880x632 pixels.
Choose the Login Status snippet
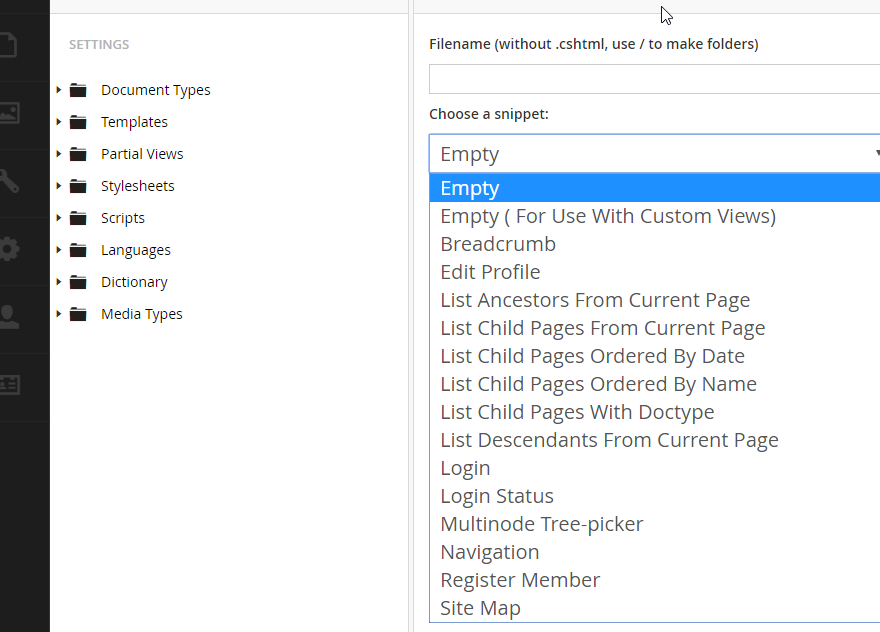pyautogui.click(x=497, y=496)
